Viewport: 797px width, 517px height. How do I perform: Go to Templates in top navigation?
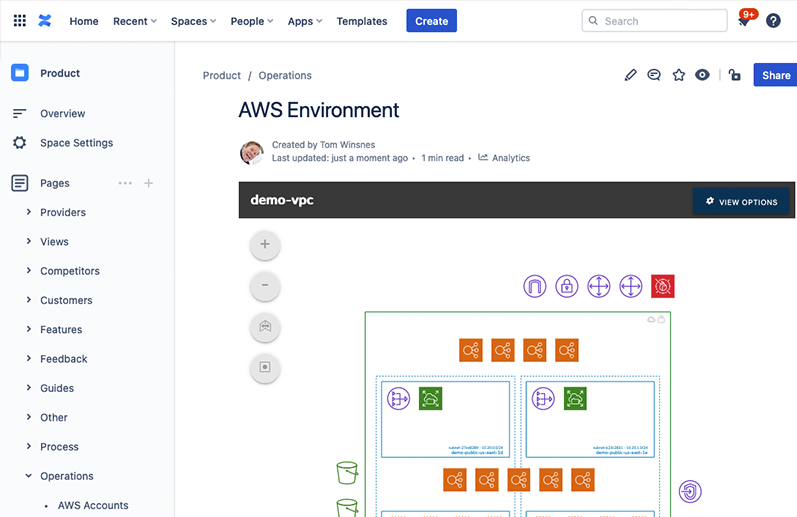[x=361, y=21]
